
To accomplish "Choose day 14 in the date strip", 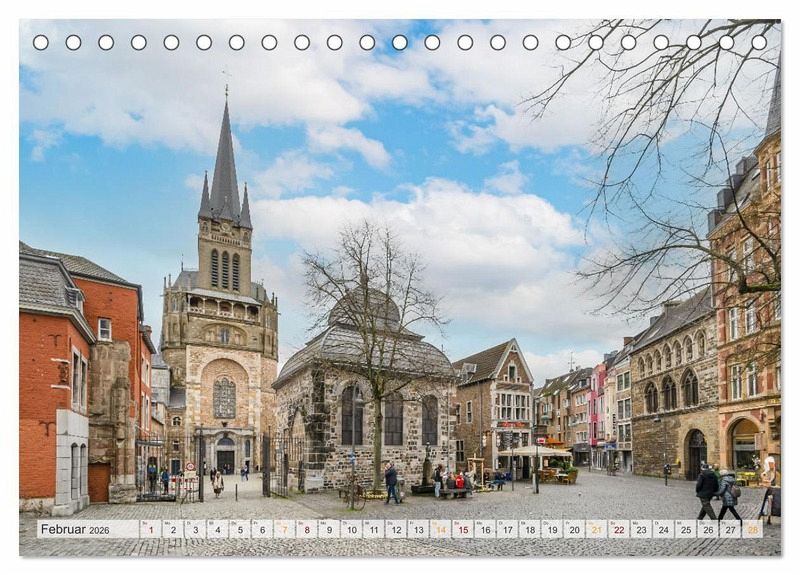I will coord(440,529).
